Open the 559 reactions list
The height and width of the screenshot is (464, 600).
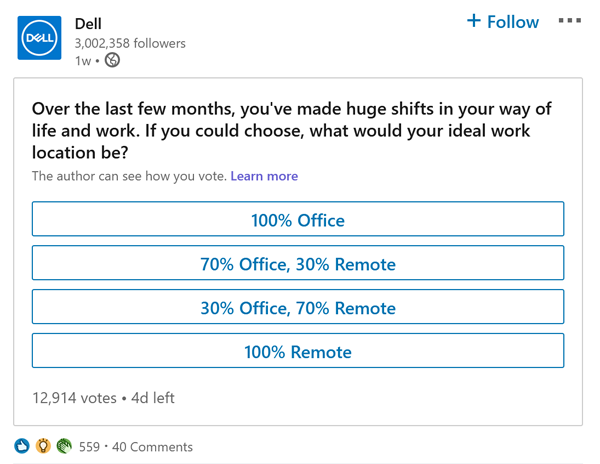89,447
